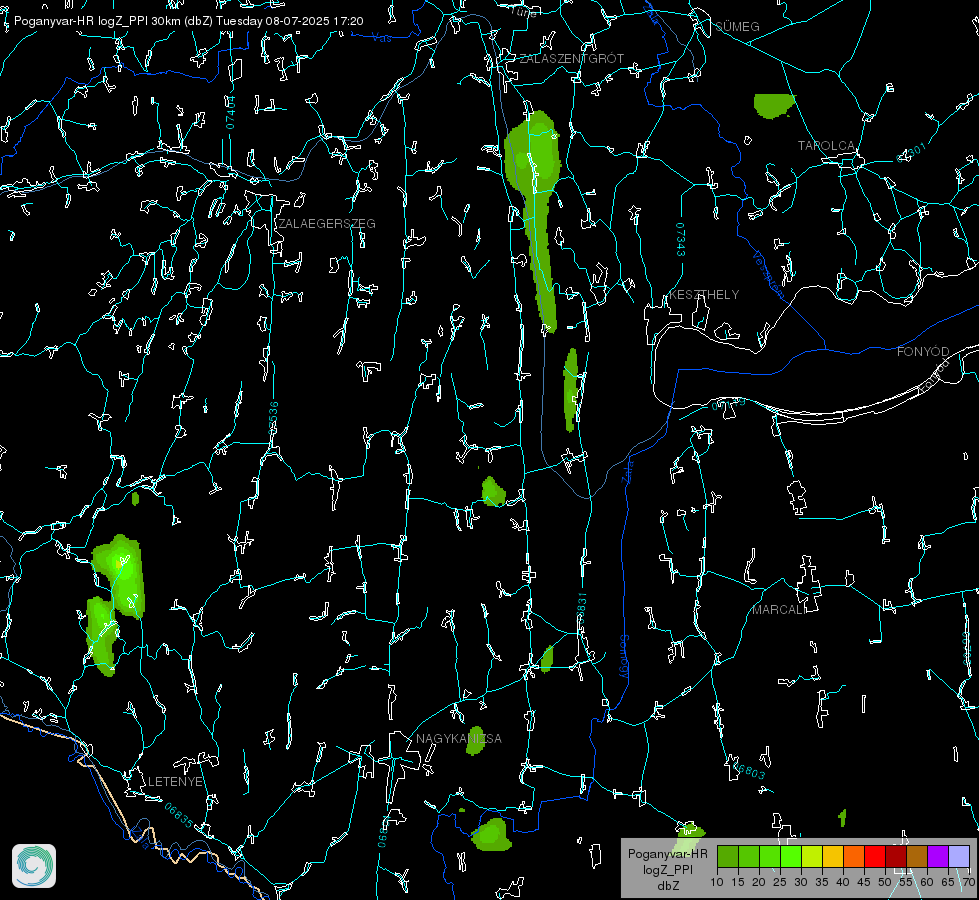
Task: Click the Zala county label
Action: tap(627, 470)
